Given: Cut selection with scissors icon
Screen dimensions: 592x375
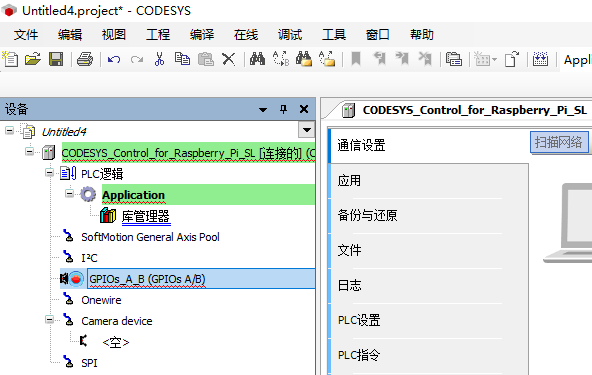Looking at the screenshot, I should click(x=159, y=59).
